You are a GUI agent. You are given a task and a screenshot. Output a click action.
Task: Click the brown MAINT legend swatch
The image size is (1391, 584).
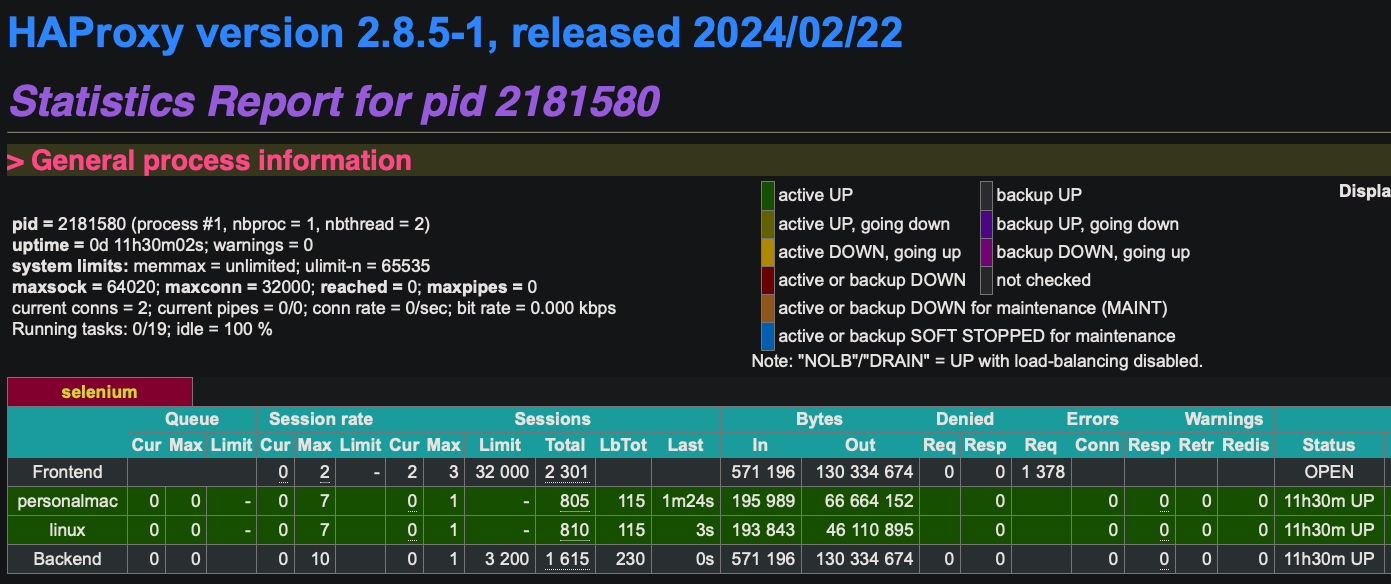[x=766, y=308]
